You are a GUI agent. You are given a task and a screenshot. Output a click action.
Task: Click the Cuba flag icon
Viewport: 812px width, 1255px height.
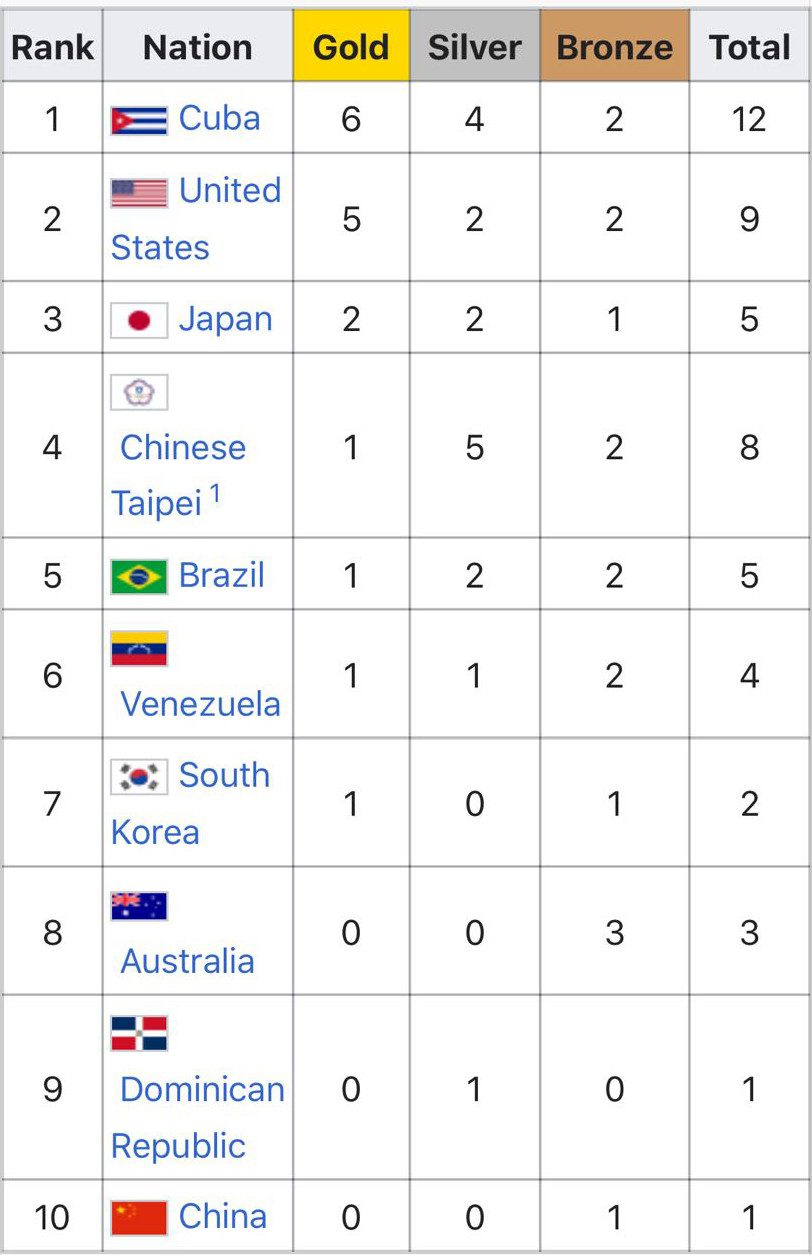click(x=139, y=120)
